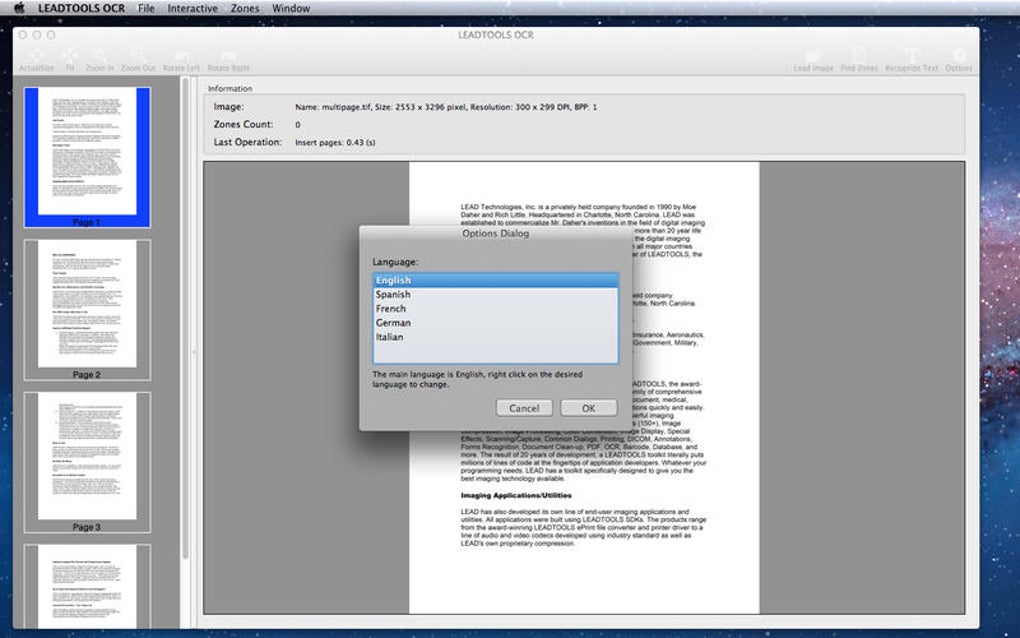Open the Zones menu

[x=245, y=8]
